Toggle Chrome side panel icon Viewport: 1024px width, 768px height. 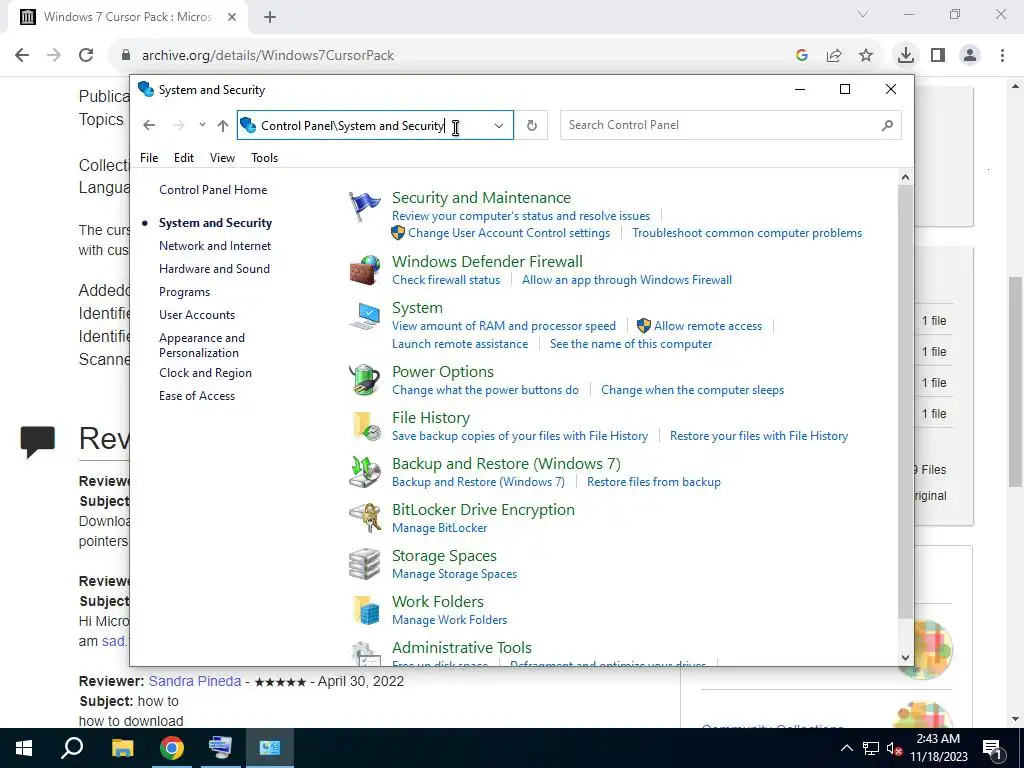[938, 56]
